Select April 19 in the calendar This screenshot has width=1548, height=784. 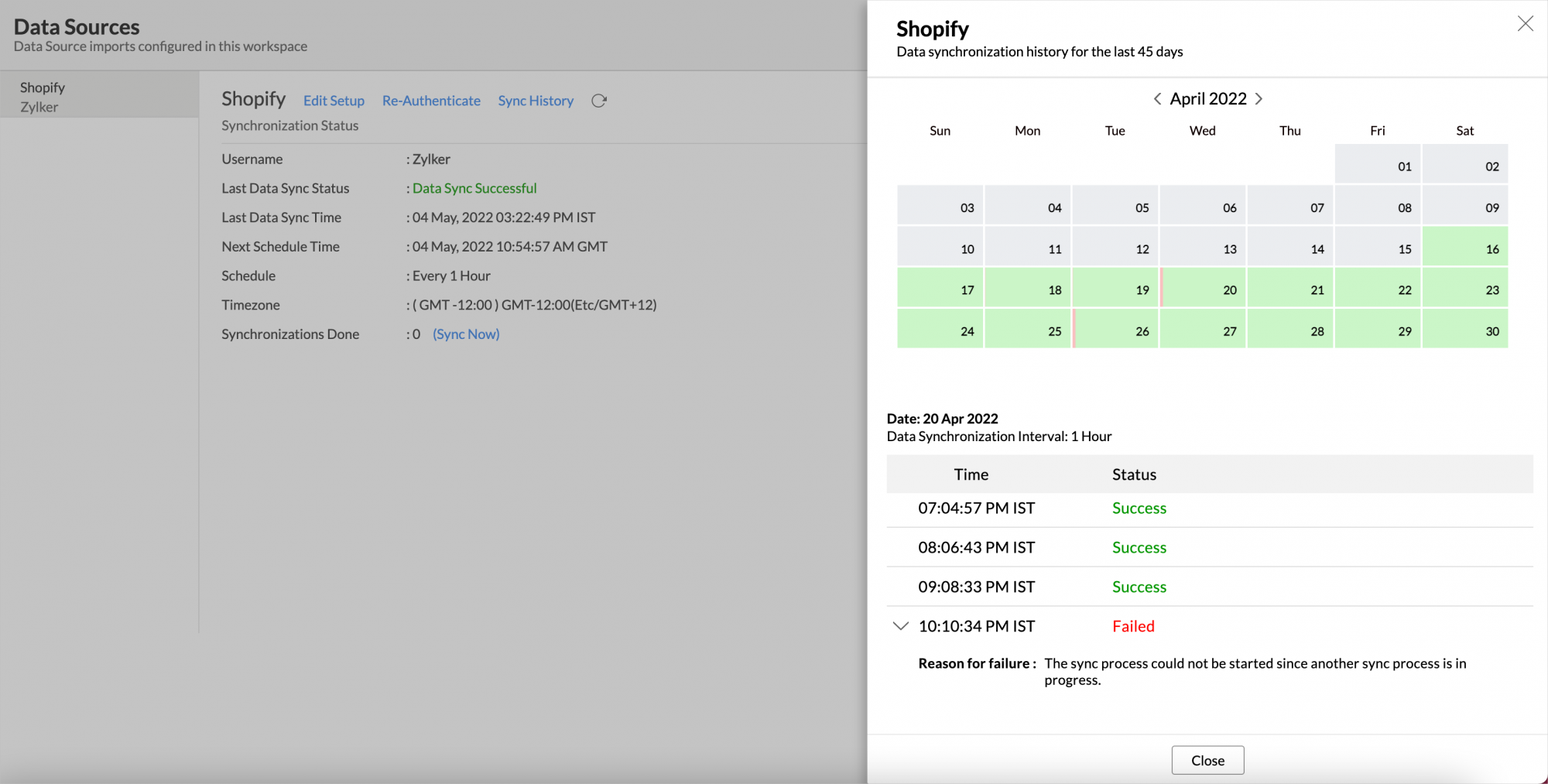(x=1115, y=287)
